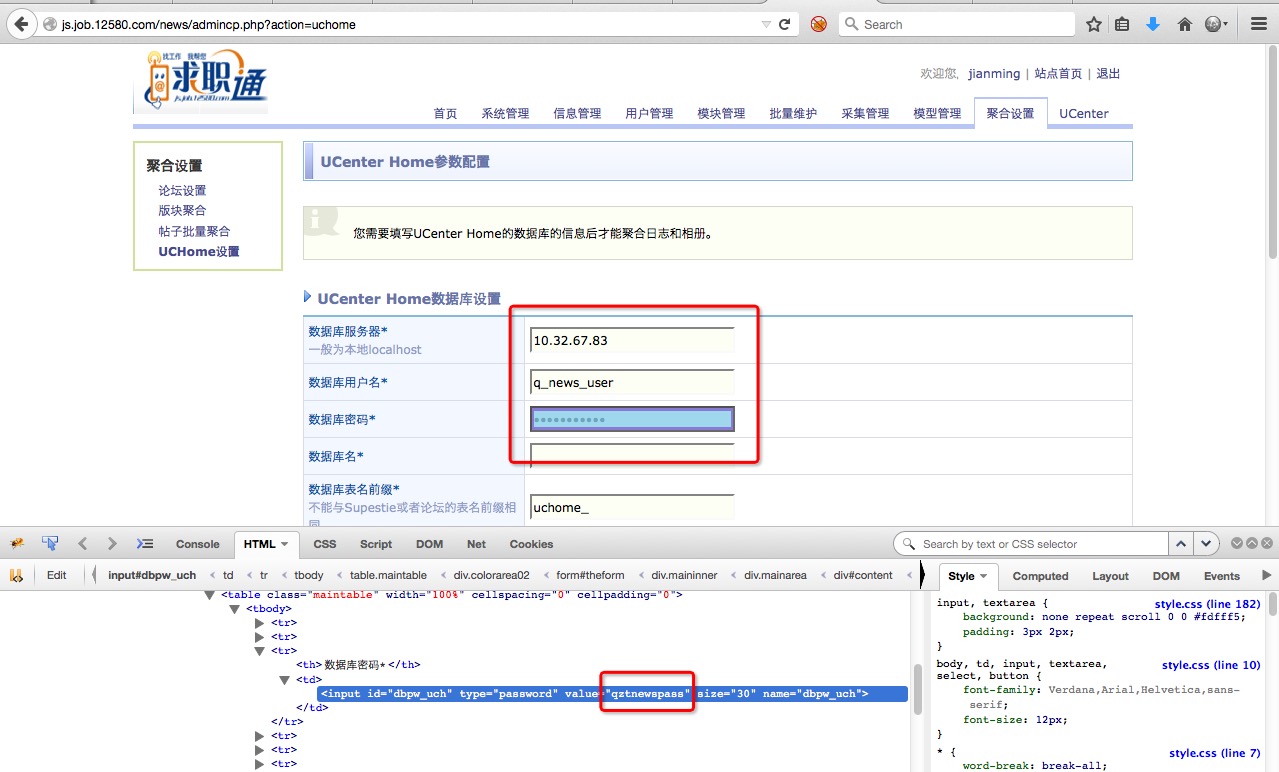Switch to the Layout side panel
Image resolution: width=1279 pixels, height=772 pixels.
point(1110,576)
